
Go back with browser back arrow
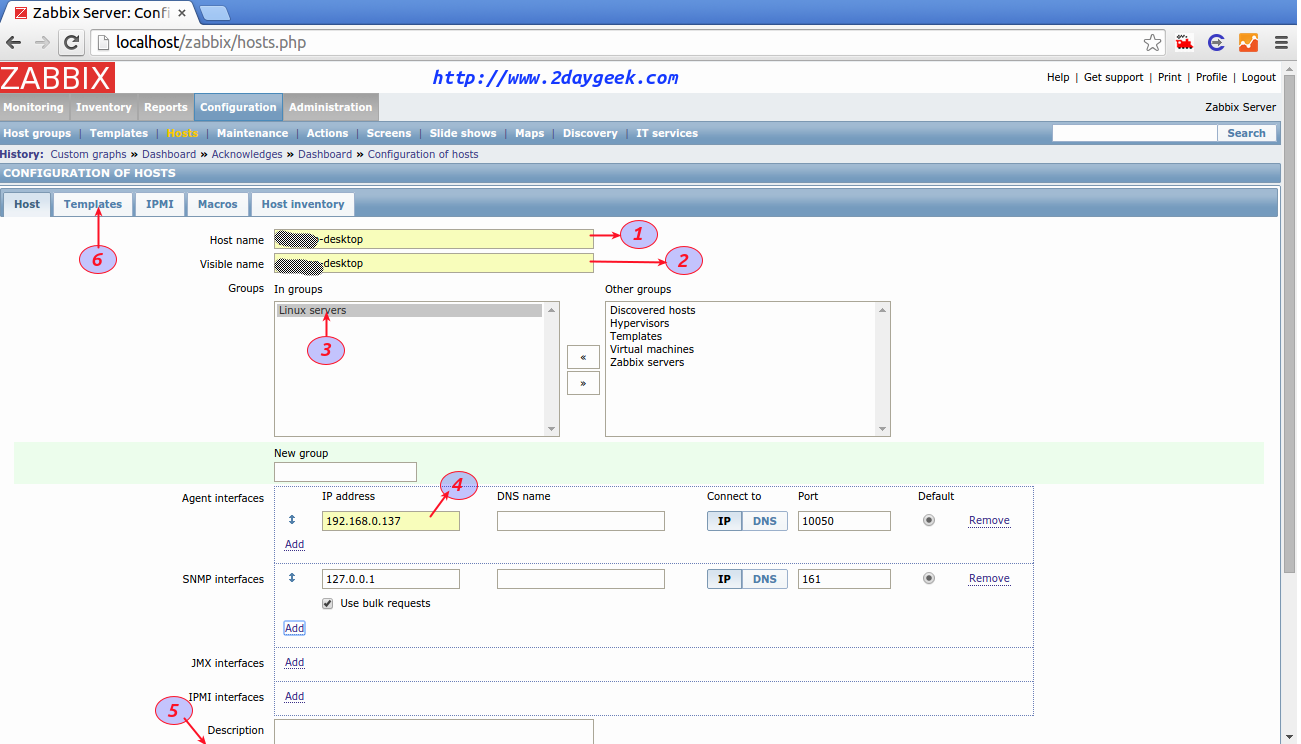coord(14,43)
